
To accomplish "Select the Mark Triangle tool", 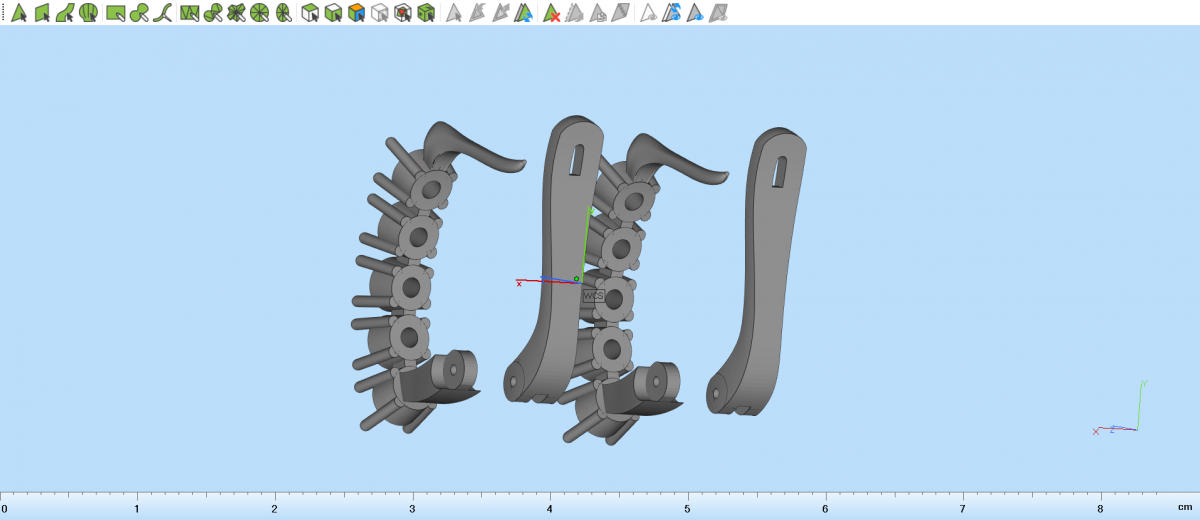I will [x=18, y=13].
